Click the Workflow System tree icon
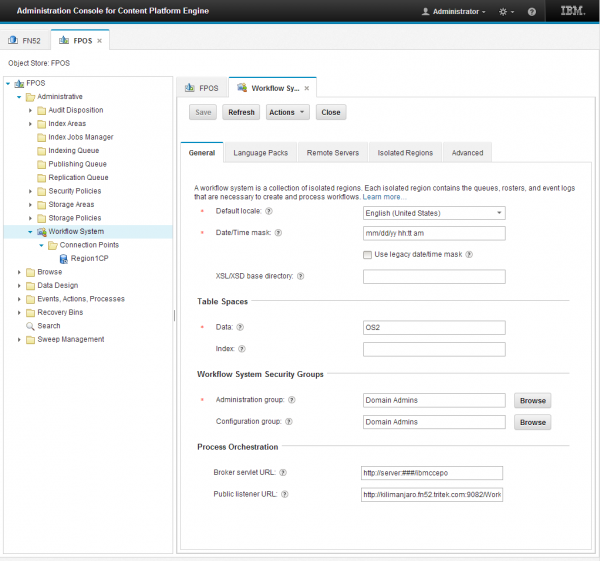The width and height of the screenshot is (600, 561). [x=41, y=232]
